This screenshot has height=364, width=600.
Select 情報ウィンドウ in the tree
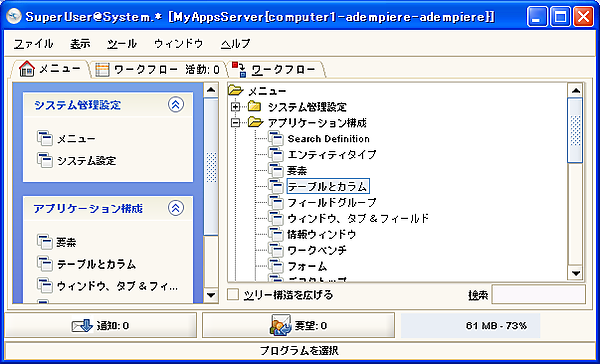pyautogui.click(x=322, y=234)
